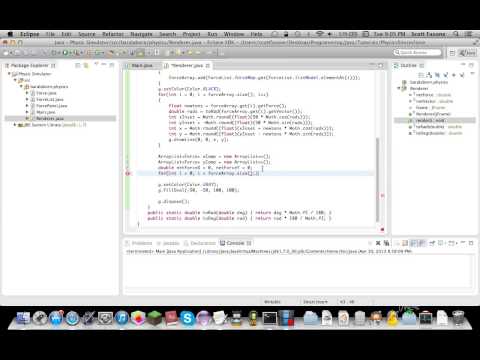Click Remove Launch X icon in Console
The height and width of the screenshot is (360, 480).
pos(378,243)
